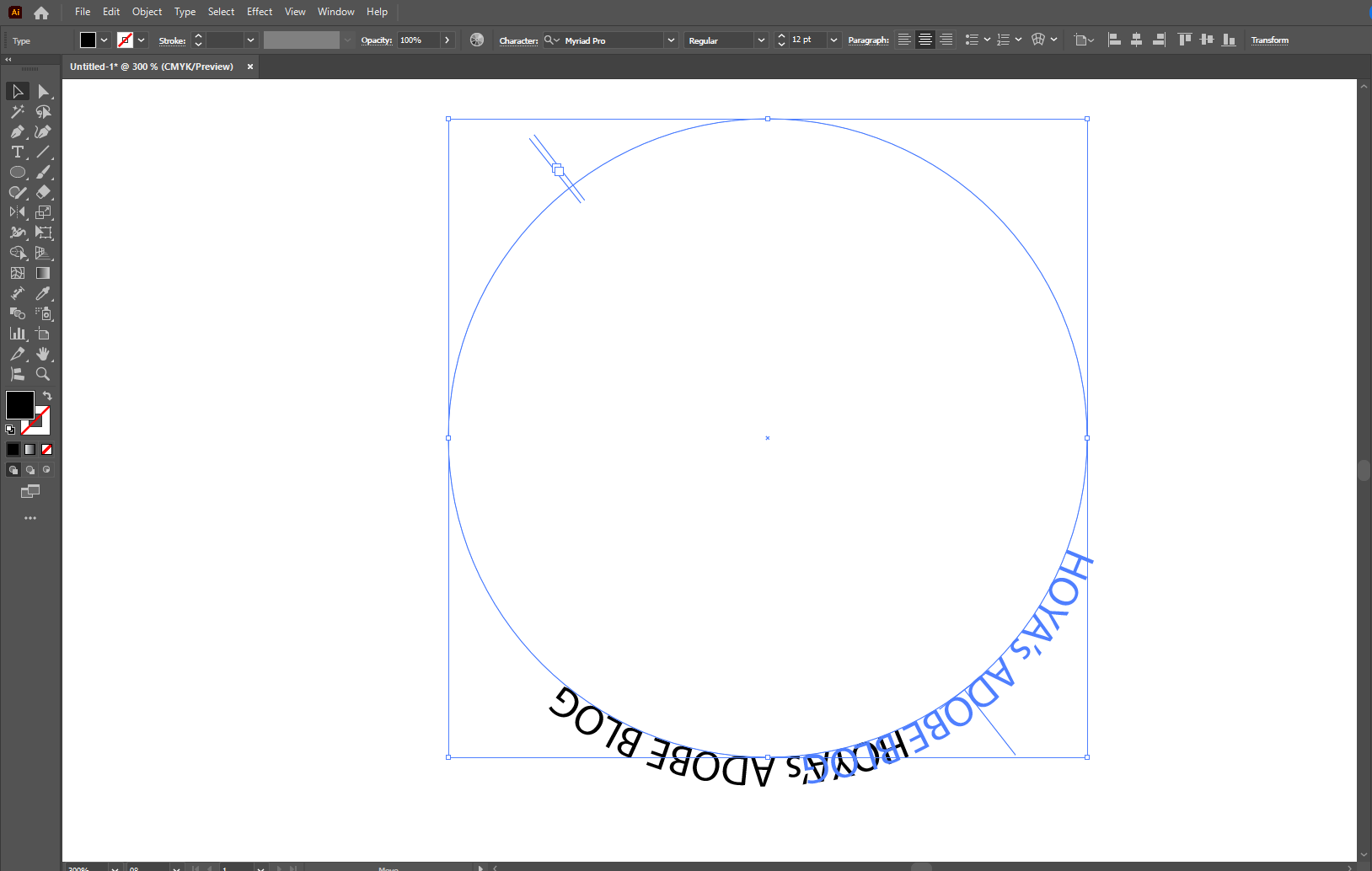Choose the Scale tool
The height and width of the screenshot is (871, 1372).
click(43, 212)
